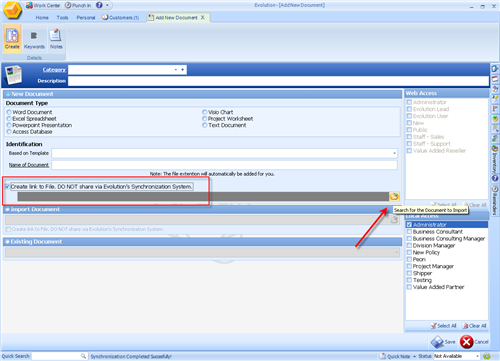
Task: Check New Policy in Local Access
Action: (x=409, y=252)
